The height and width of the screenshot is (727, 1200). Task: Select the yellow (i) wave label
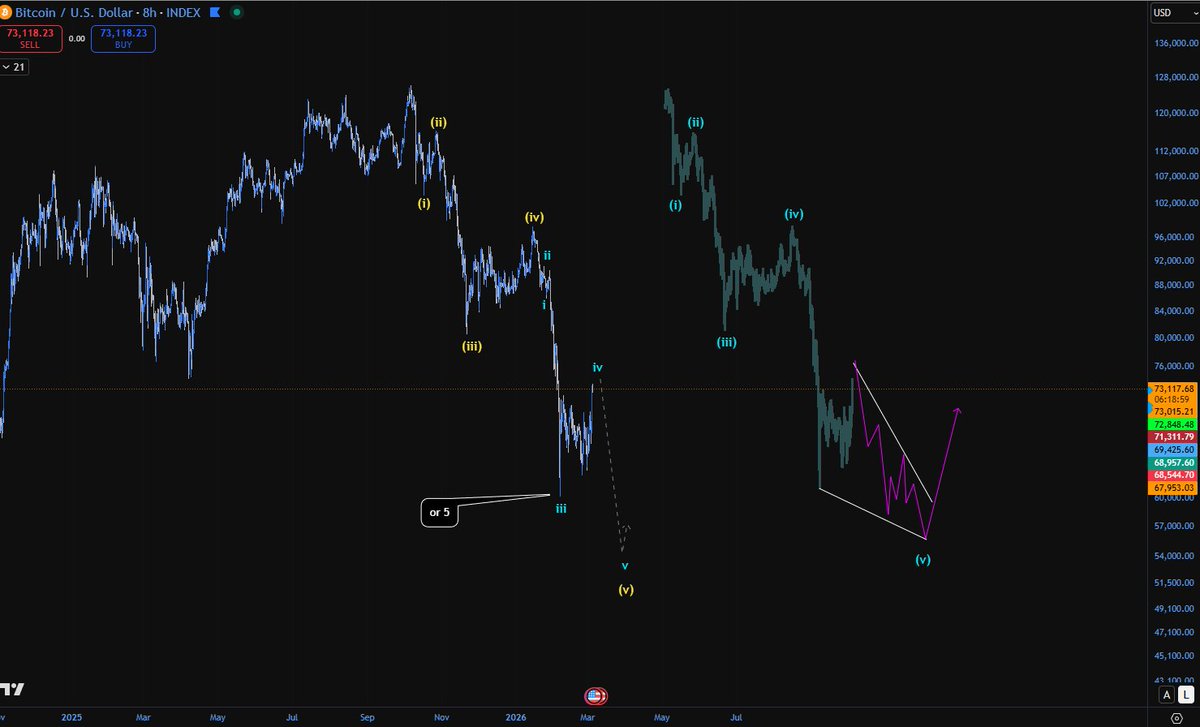(424, 202)
